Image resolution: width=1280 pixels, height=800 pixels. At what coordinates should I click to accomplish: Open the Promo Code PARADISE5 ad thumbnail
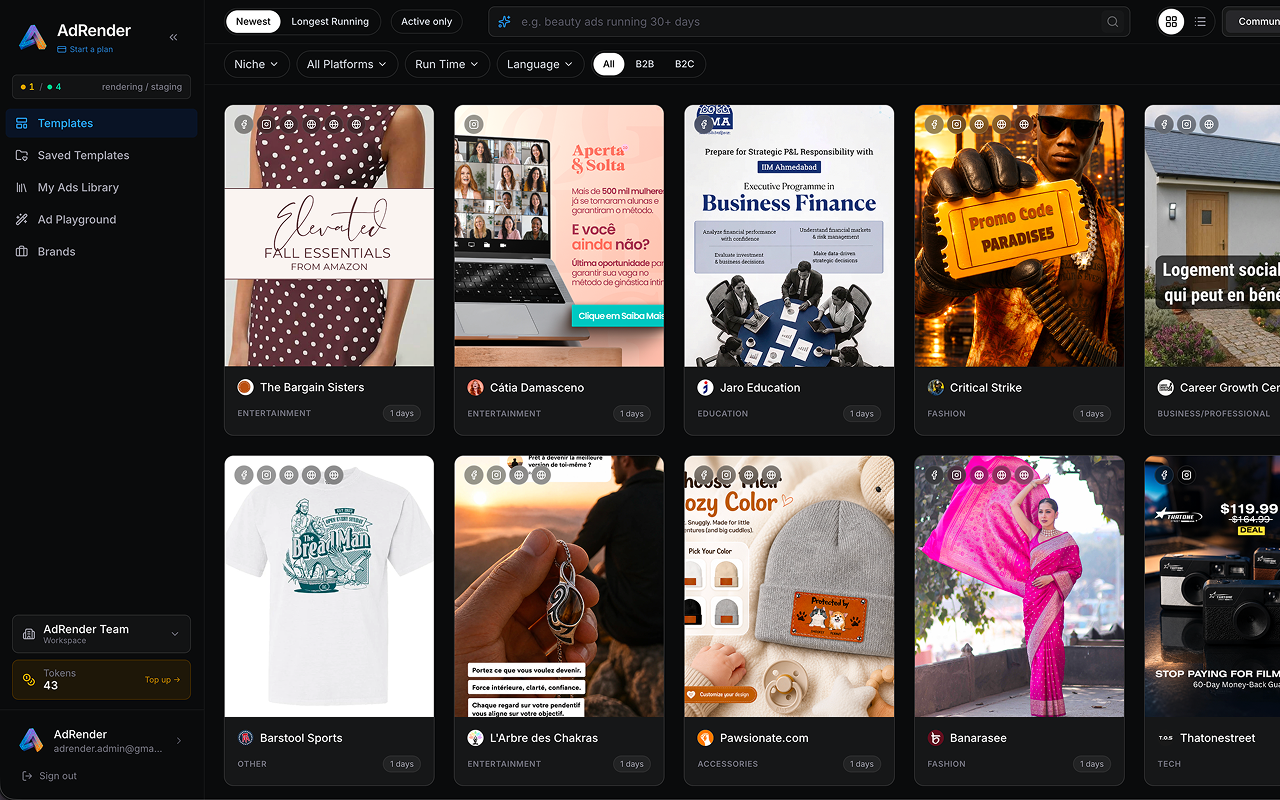pos(1019,236)
